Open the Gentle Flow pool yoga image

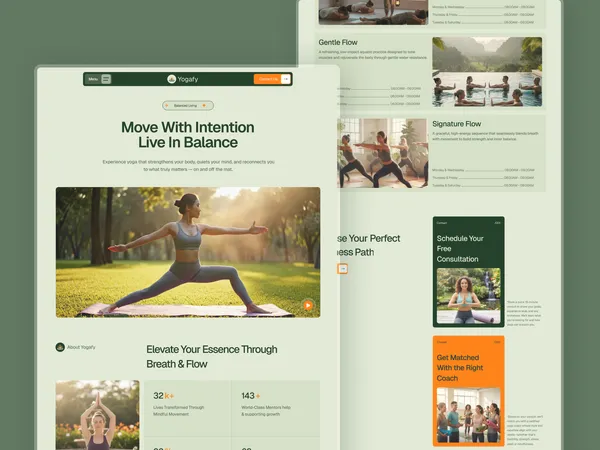[x=487, y=72]
